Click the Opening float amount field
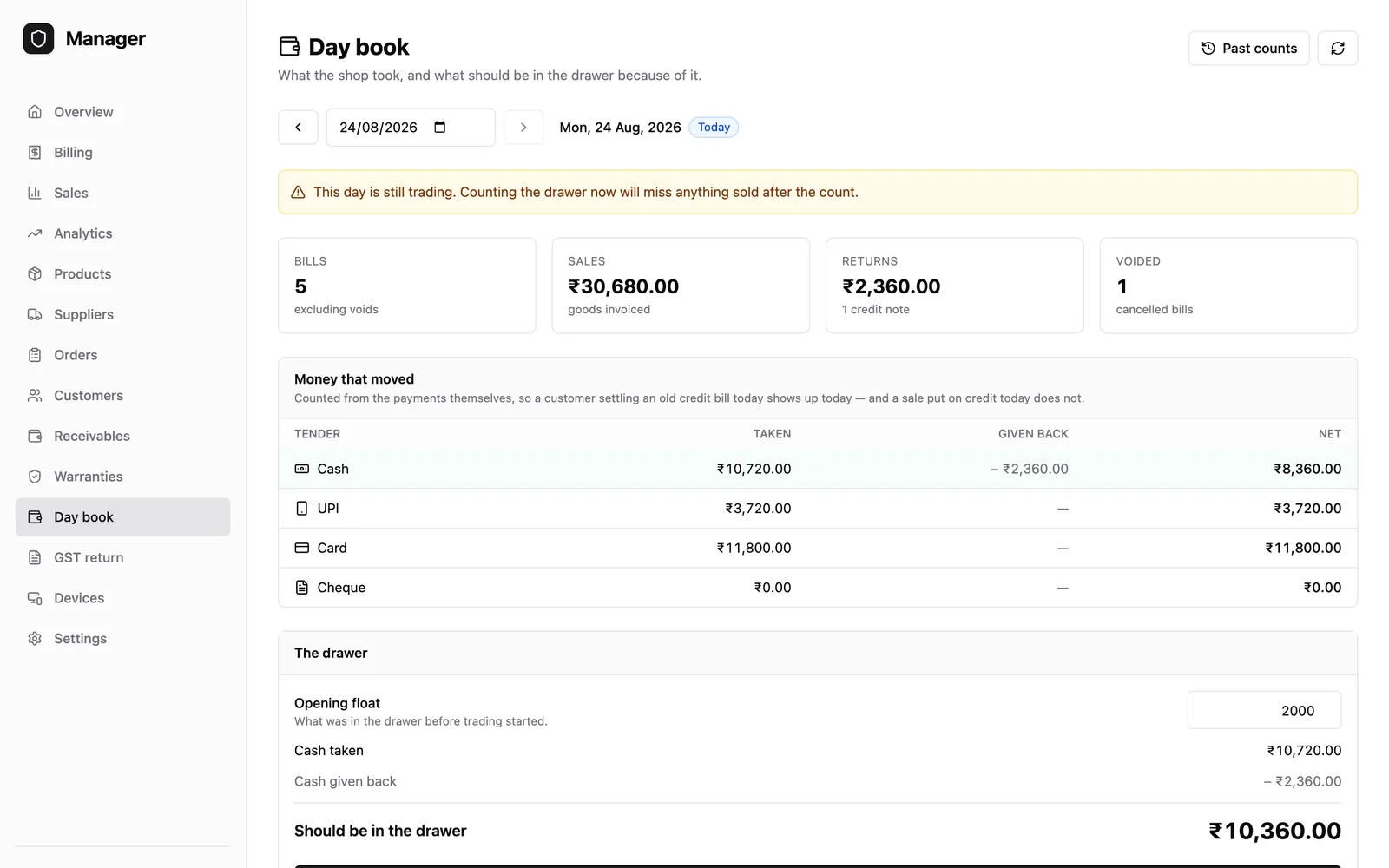 [1264, 710]
